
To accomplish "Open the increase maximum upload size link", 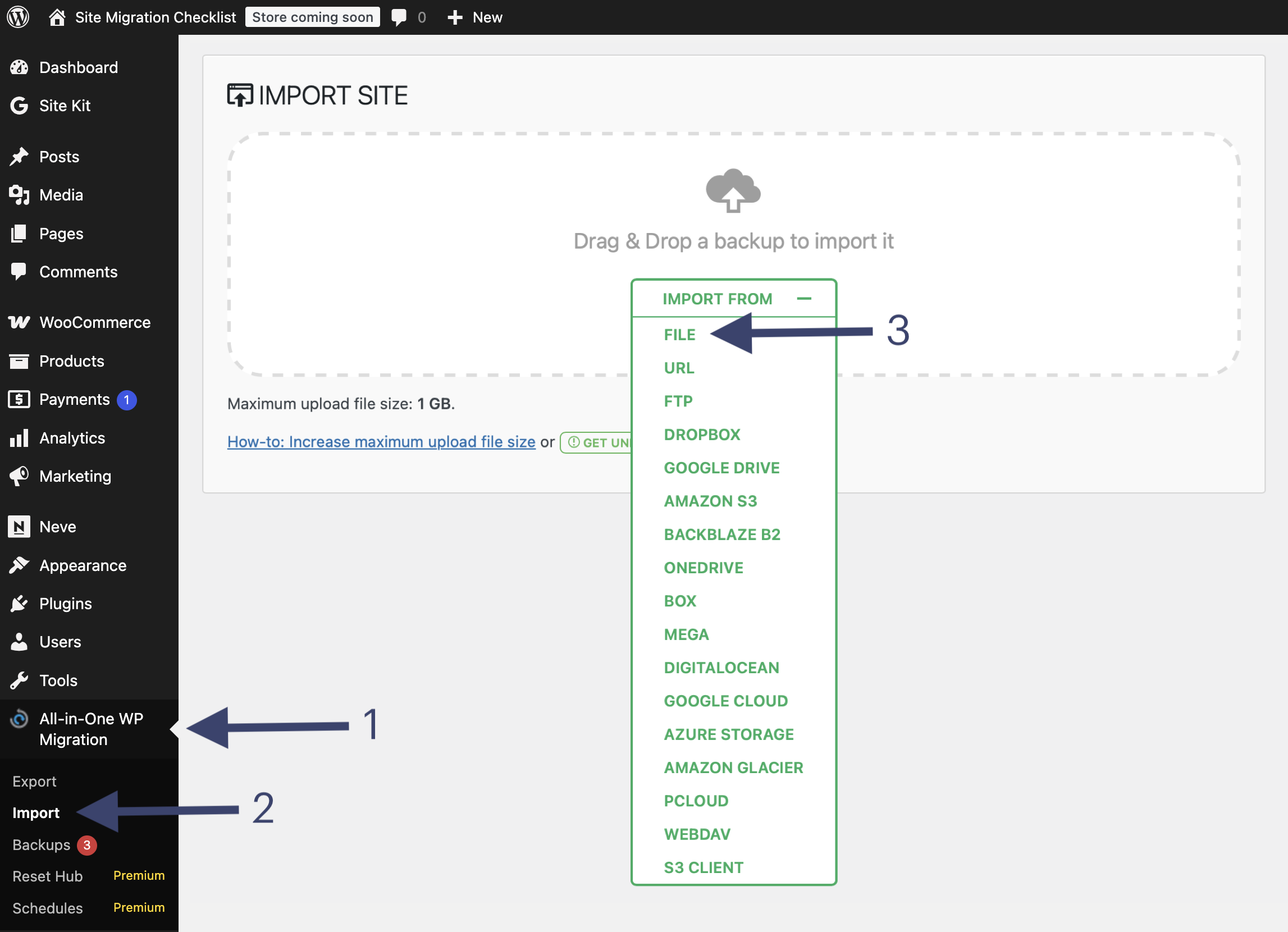I will pos(381,442).
